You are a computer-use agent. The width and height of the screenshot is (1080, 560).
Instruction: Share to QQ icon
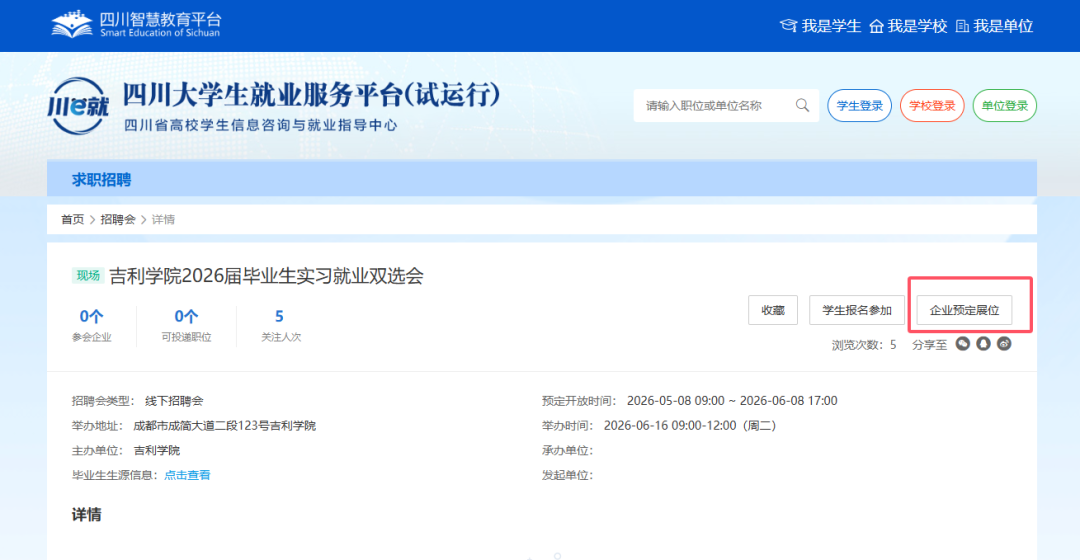click(984, 344)
